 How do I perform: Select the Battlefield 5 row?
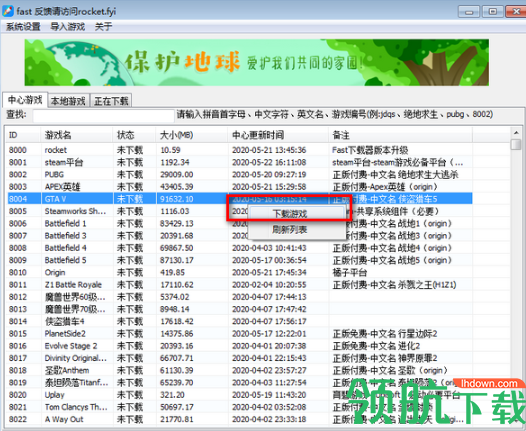coord(240,260)
